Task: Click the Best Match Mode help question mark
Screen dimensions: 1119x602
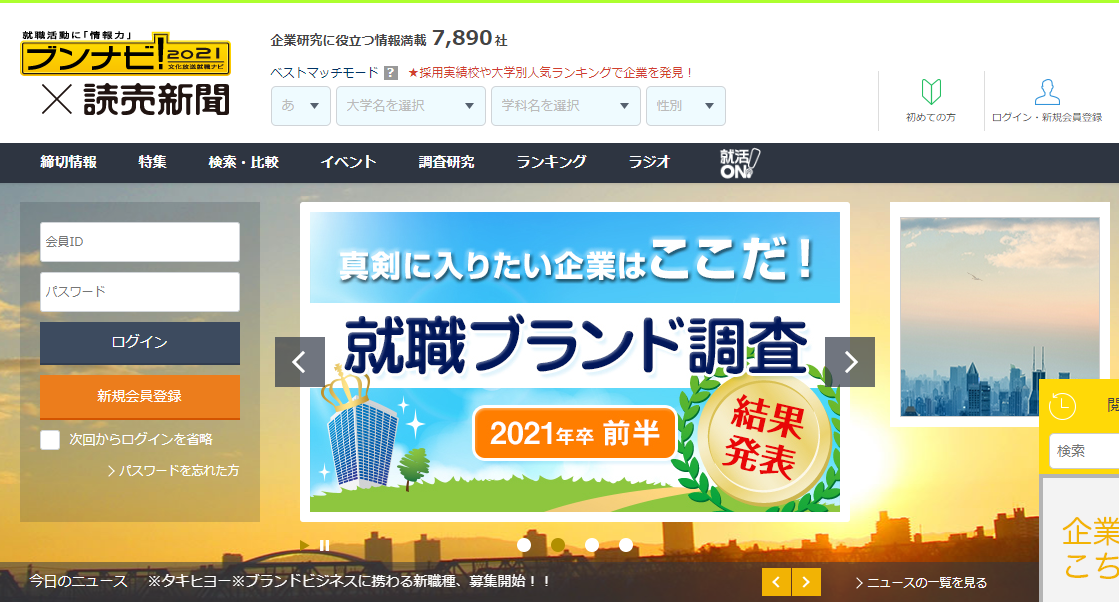Action: [390, 73]
